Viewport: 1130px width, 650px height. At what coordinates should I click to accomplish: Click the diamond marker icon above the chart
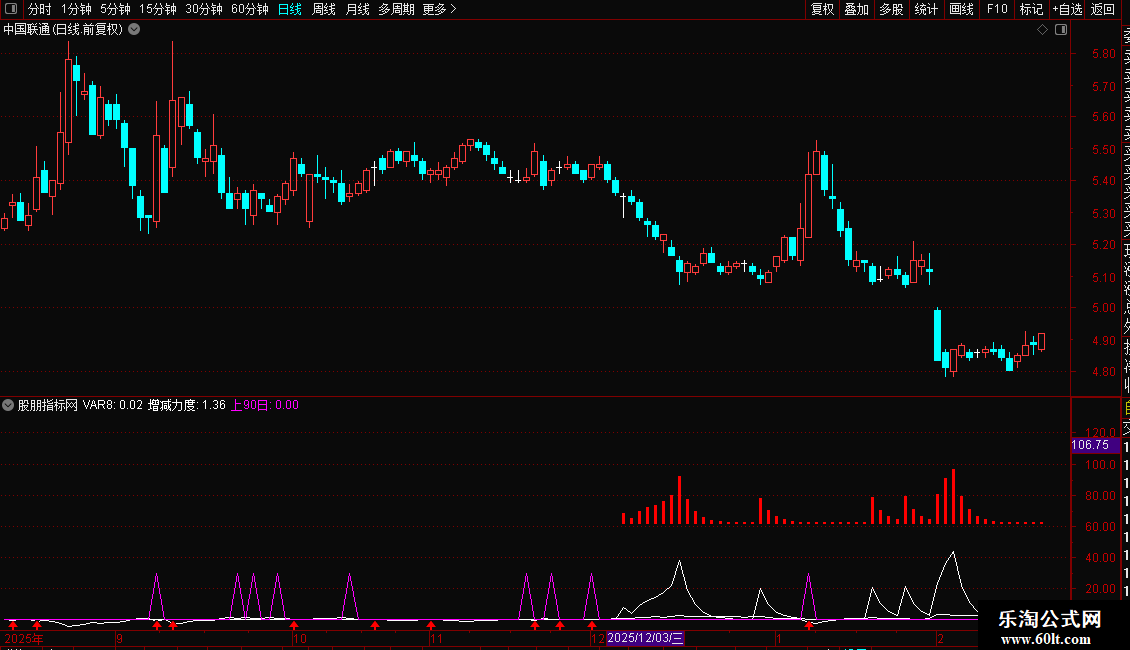tap(1042, 29)
